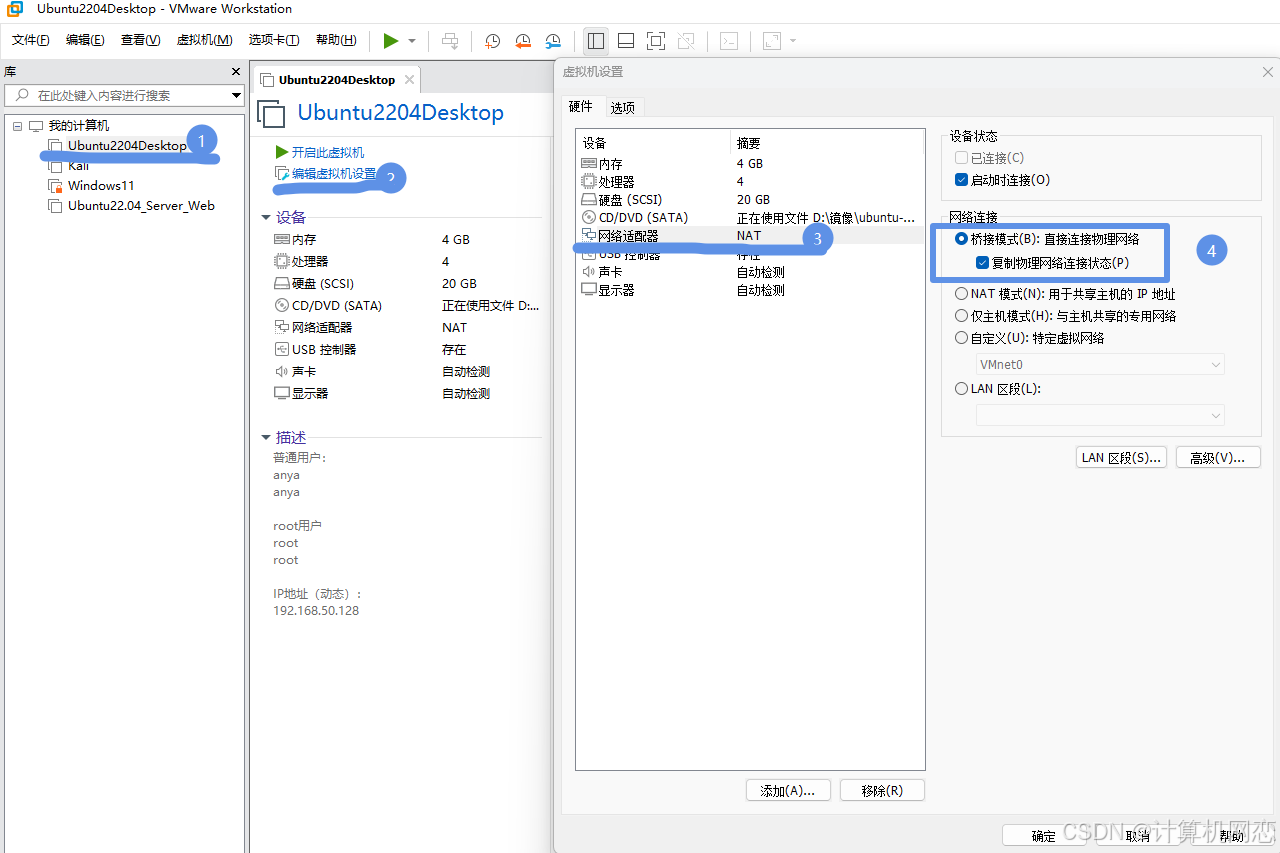Viewport: 1280px width, 853px height.
Task: Close the 库 library panel
Action: click(x=236, y=72)
